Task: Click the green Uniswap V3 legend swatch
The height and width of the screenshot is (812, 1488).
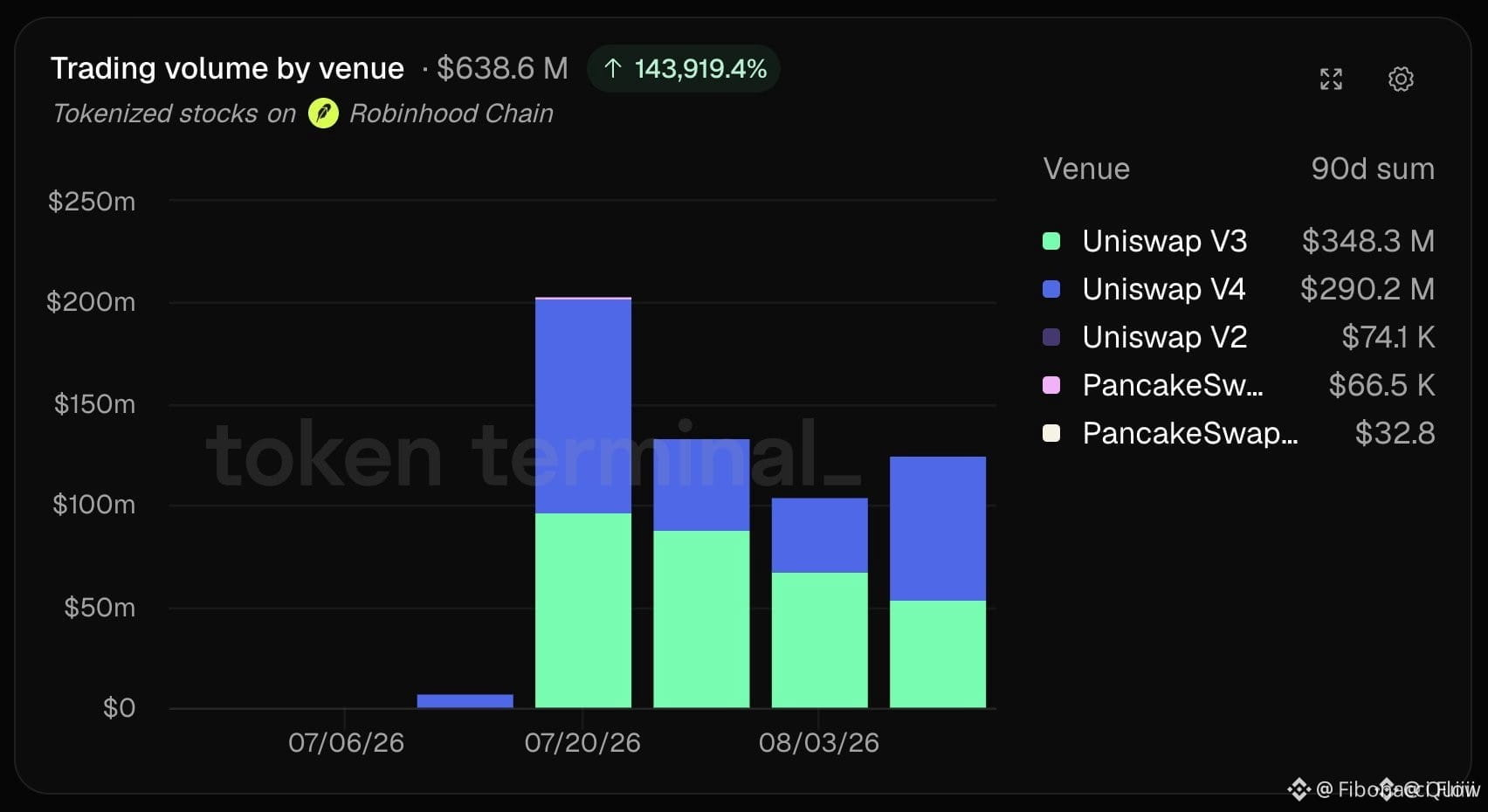Action: [x=1051, y=241]
